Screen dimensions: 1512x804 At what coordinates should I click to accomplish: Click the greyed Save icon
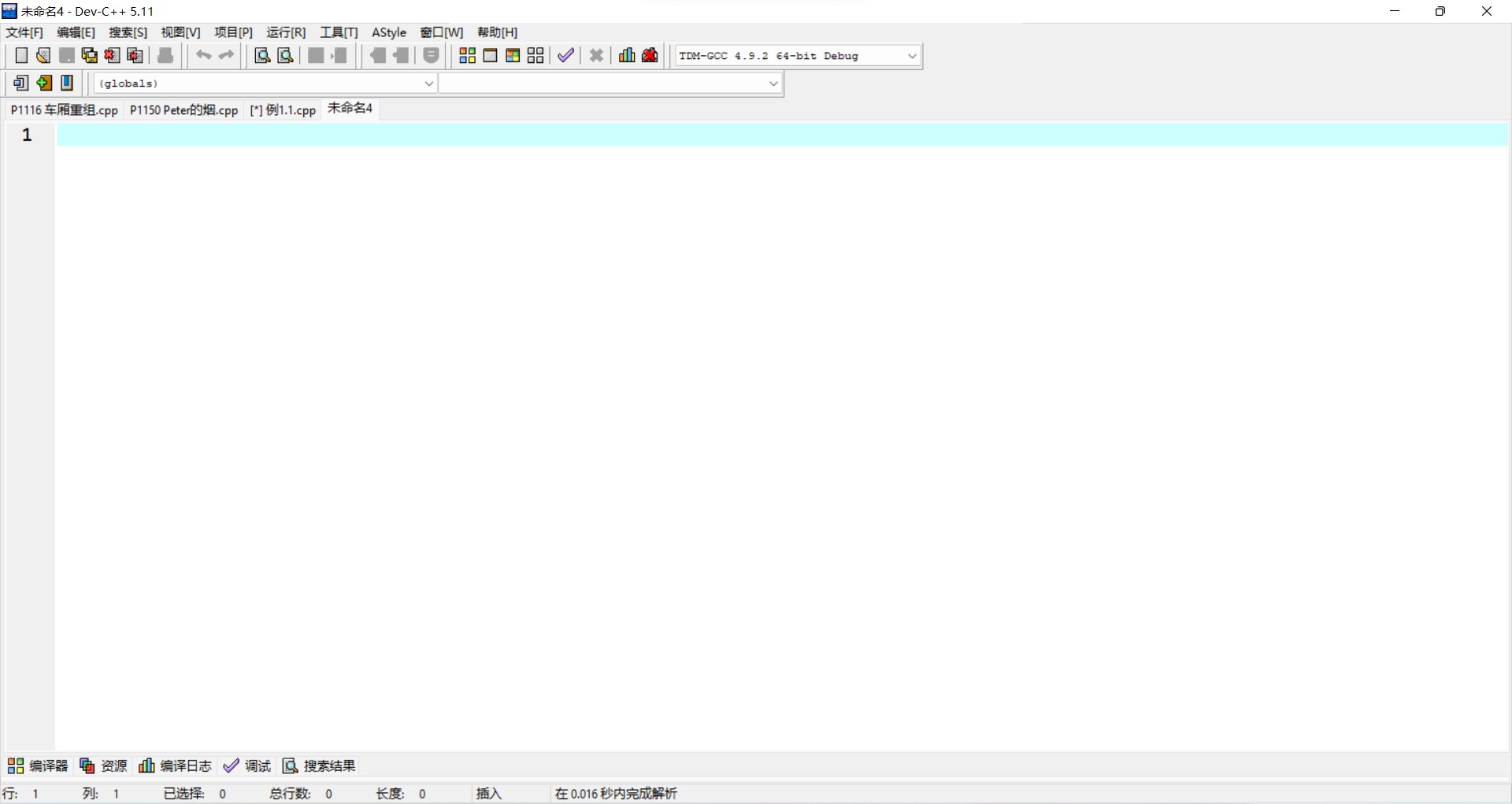(67, 55)
